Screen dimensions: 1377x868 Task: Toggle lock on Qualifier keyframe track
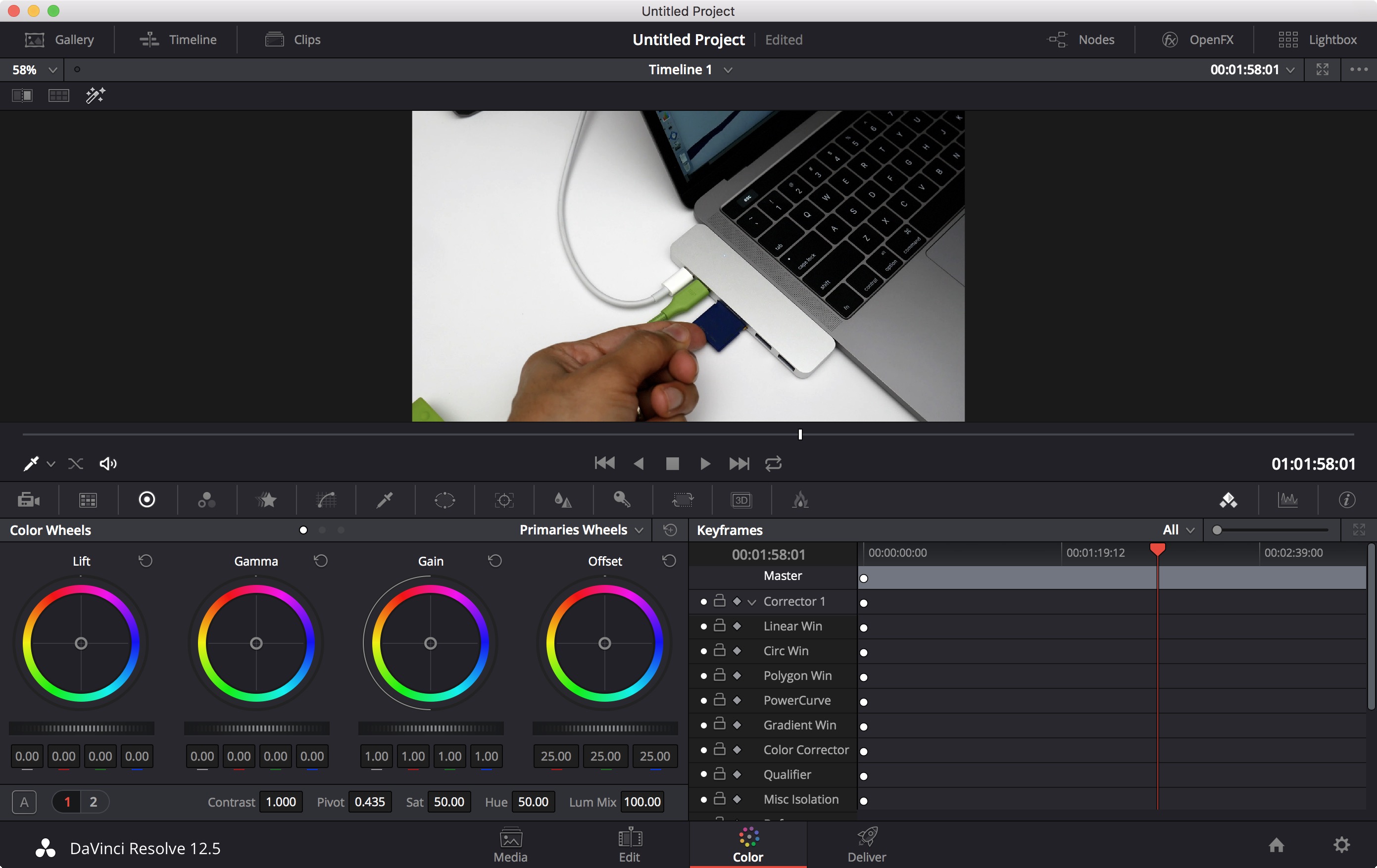[720, 773]
